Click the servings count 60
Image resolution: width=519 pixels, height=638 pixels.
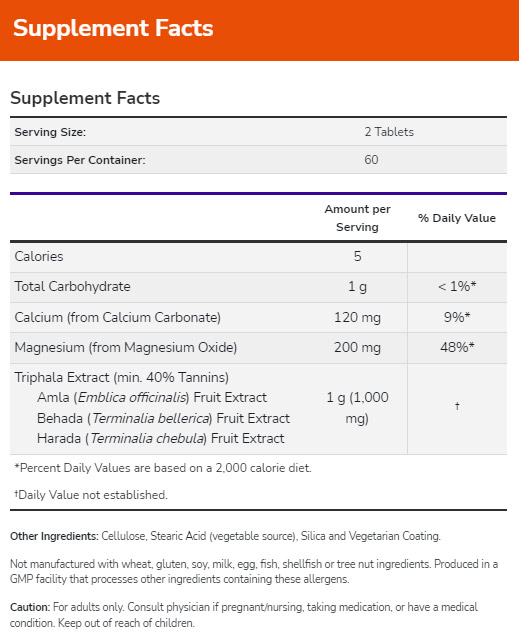371,160
